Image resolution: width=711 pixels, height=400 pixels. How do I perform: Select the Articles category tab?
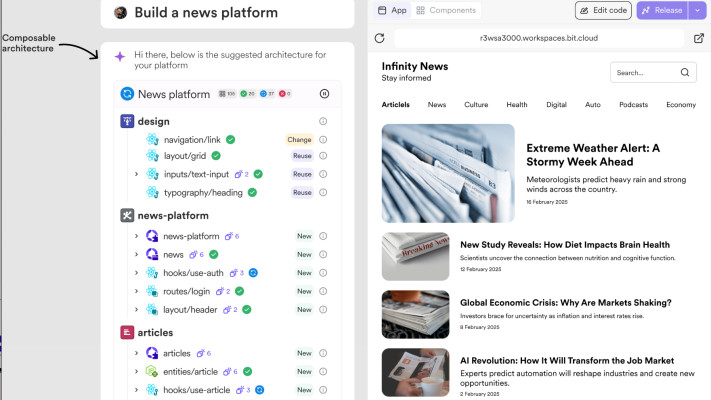coord(395,105)
